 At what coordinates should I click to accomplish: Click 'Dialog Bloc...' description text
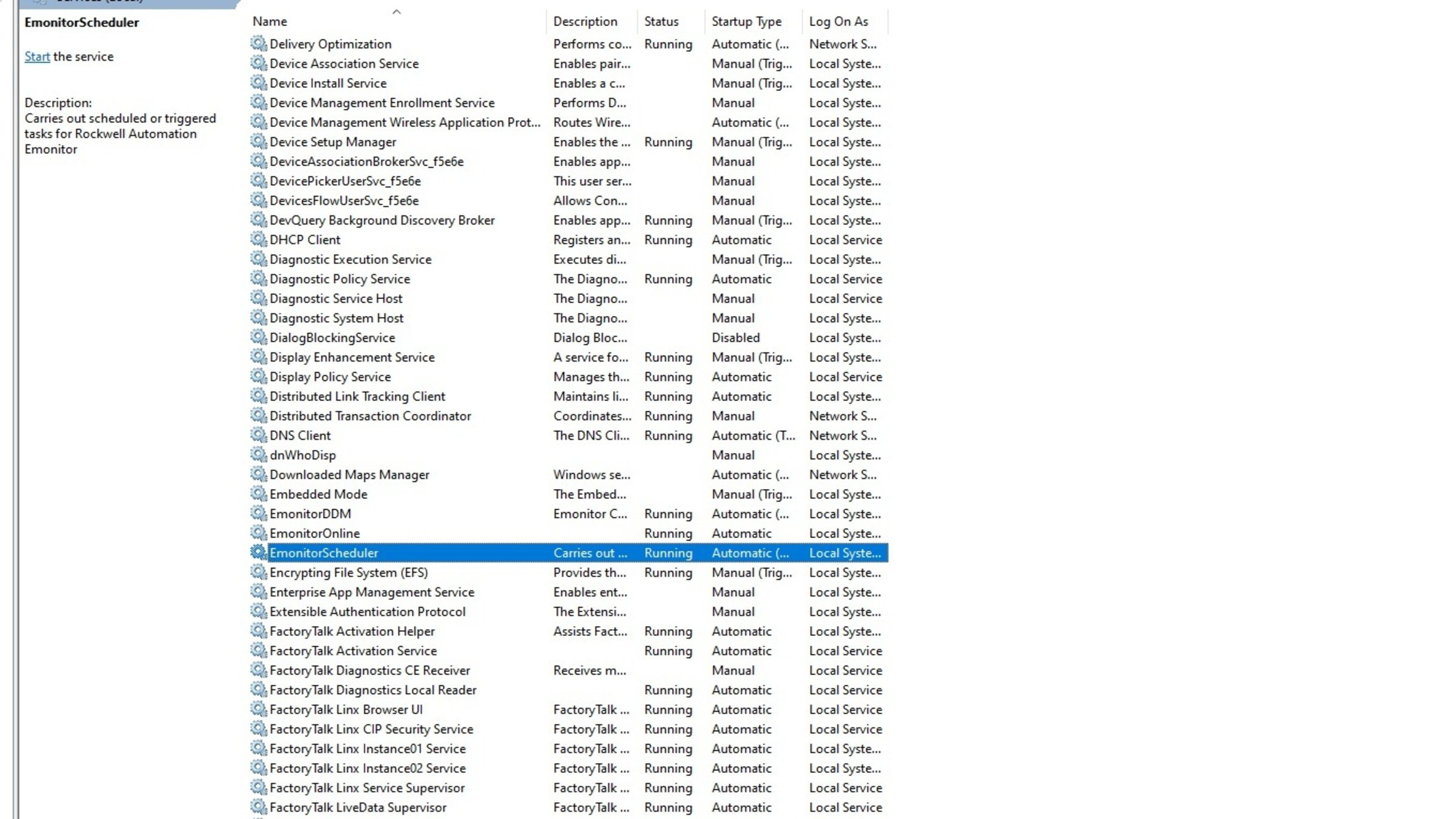click(x=590, y=337)
